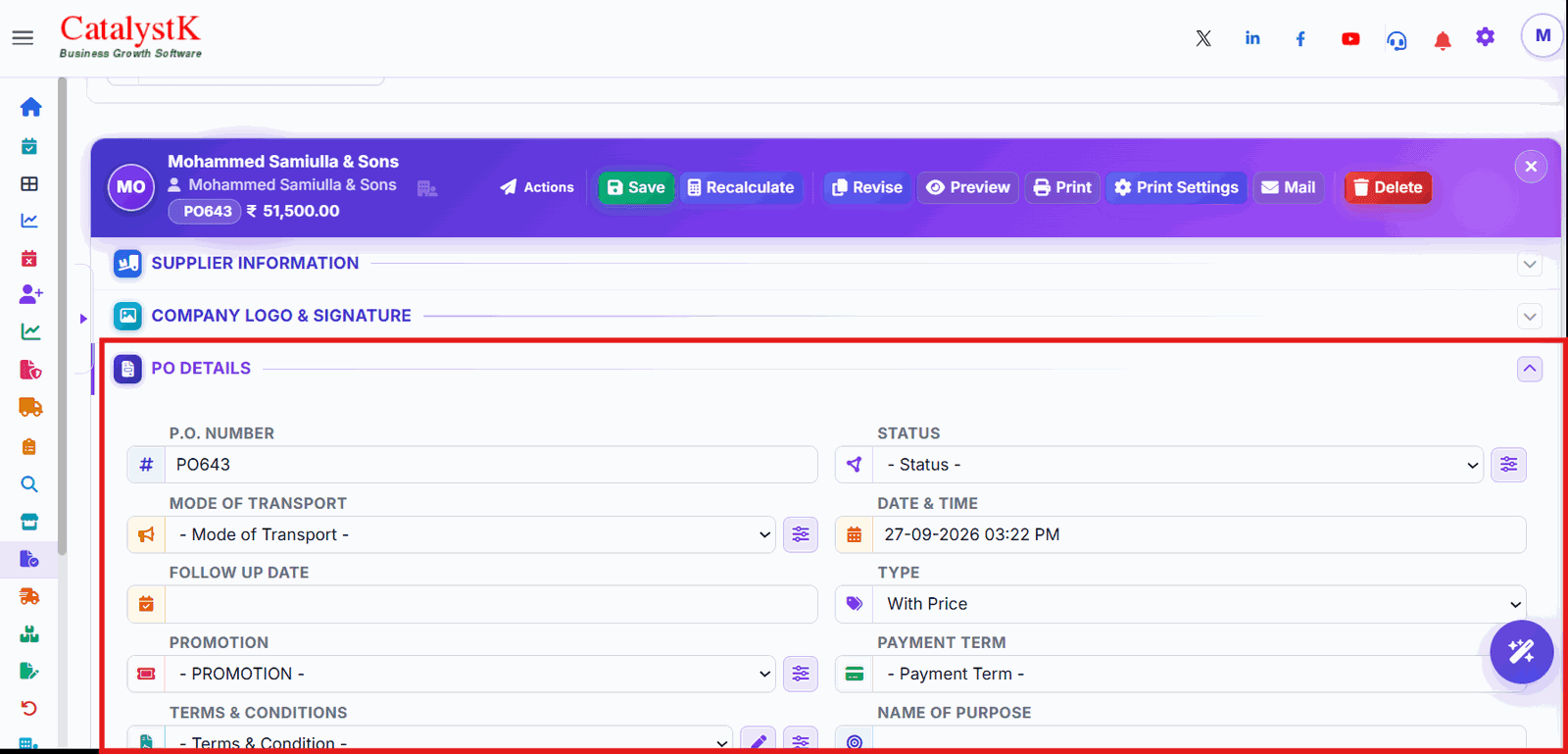This screenshot has height=754, width=1568.
Task: Click the Revise button
Action: (867, 187)
